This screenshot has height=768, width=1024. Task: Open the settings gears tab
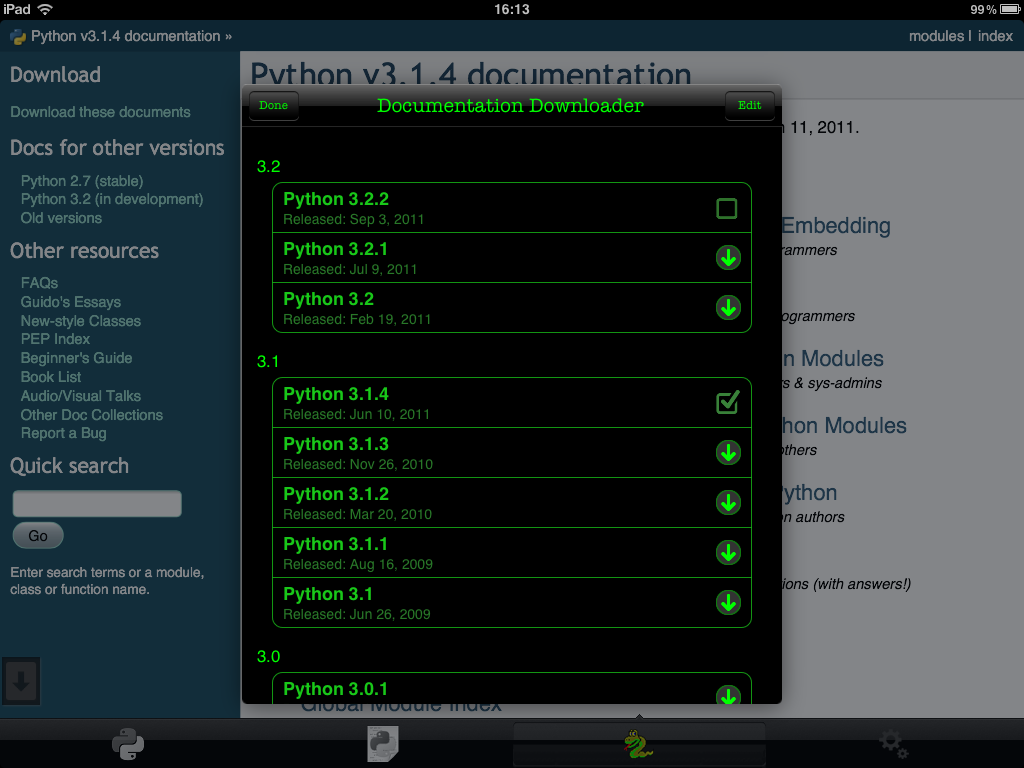coord(893,744)
